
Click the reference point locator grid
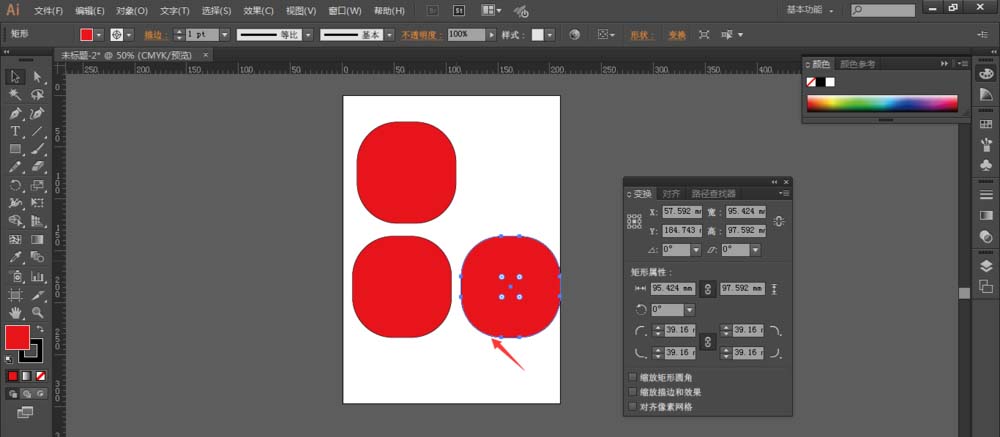click(634, 221)
